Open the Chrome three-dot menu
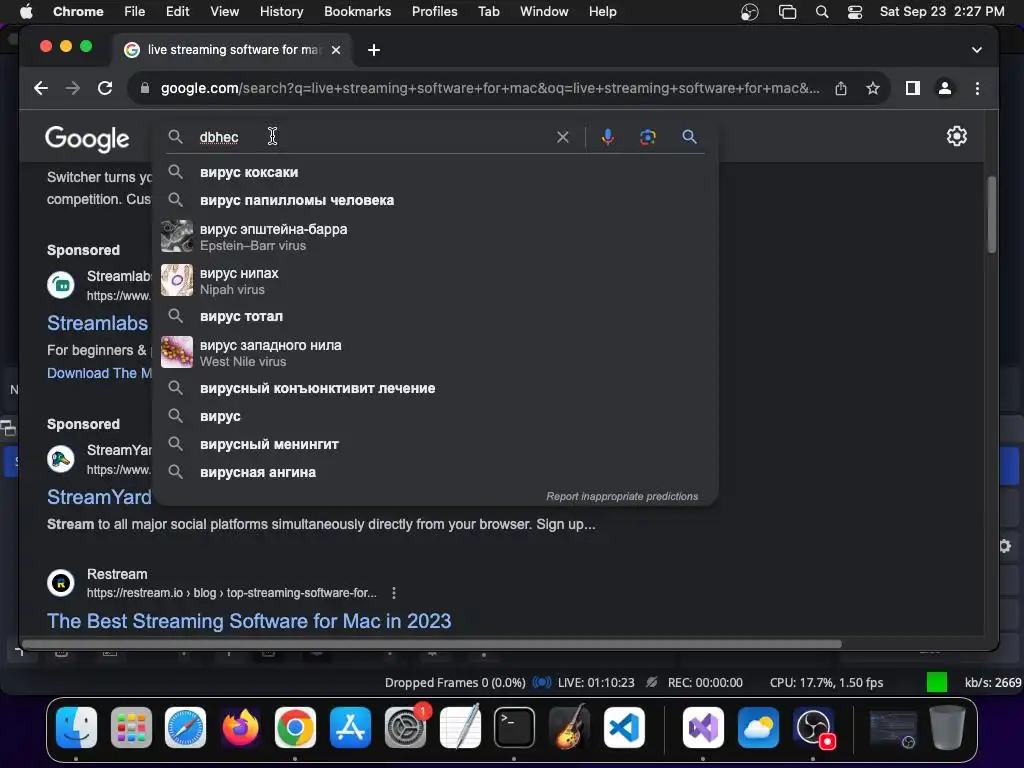 point(977,88)
